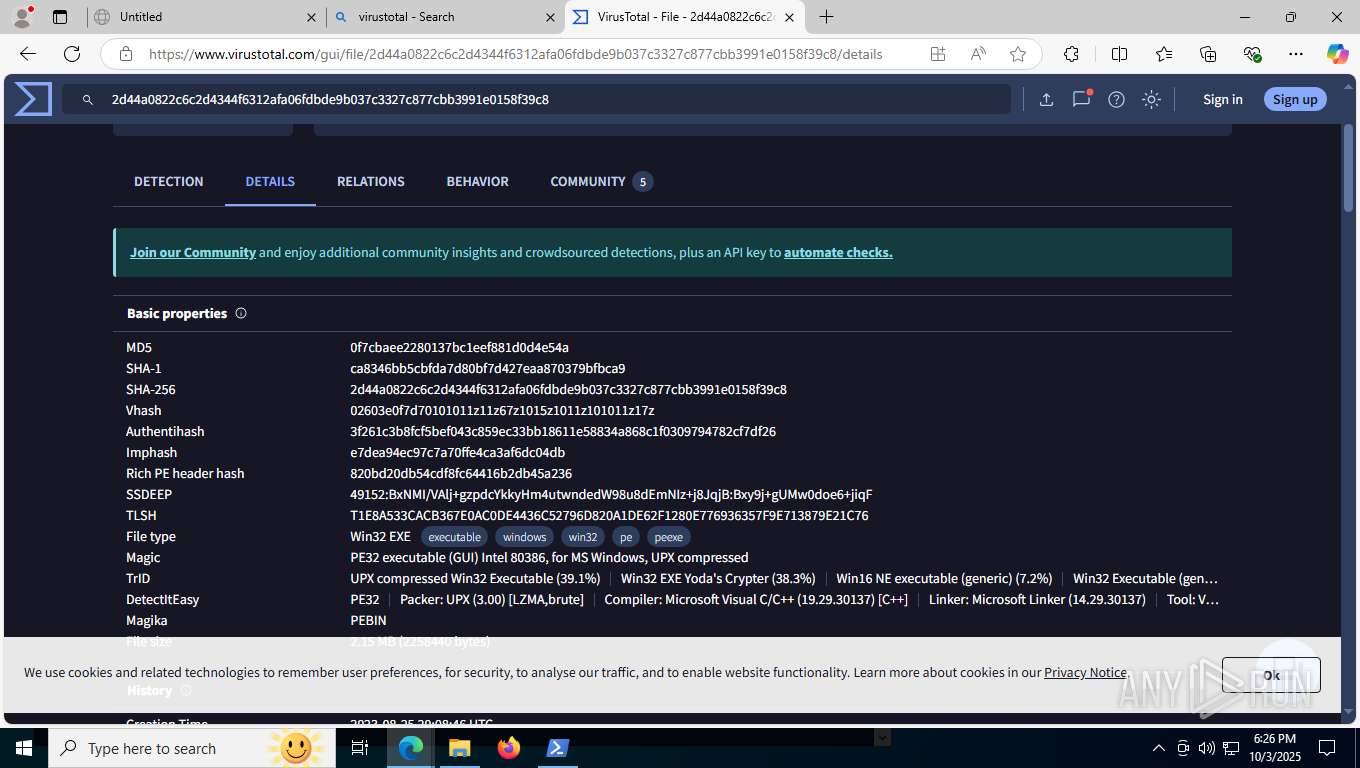Open the DETECTION tab

(x=169, y=181)
